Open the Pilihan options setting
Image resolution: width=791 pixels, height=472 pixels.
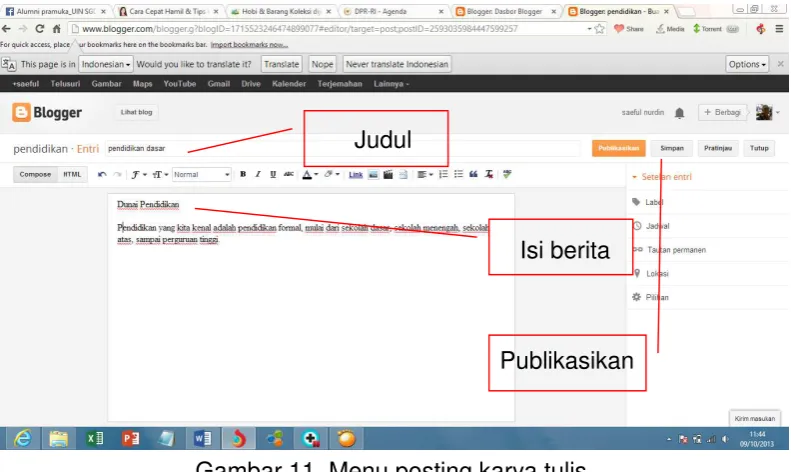tap(650, 297)
